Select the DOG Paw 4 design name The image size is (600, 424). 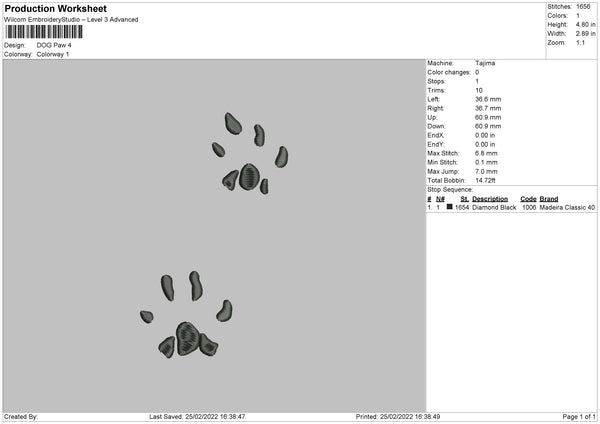pyautogui.click(x=54, y=45)
